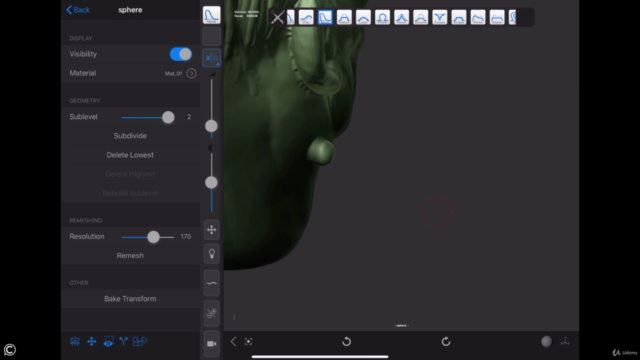Tap Bake Transform

pyautogui.click(x=130, y=299)
